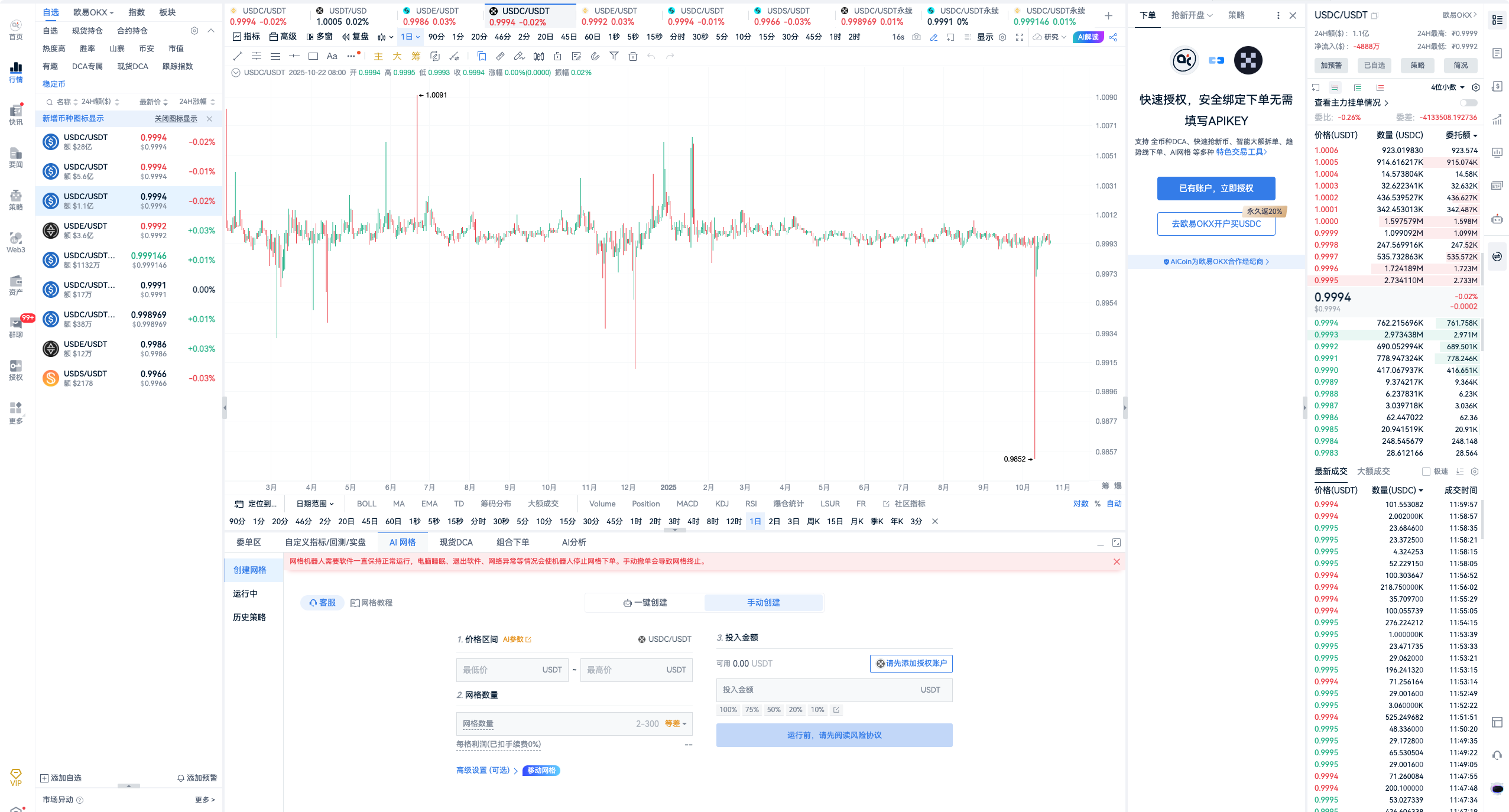Open the 4位小数 decimal precision dropdown

point(1448,87)
